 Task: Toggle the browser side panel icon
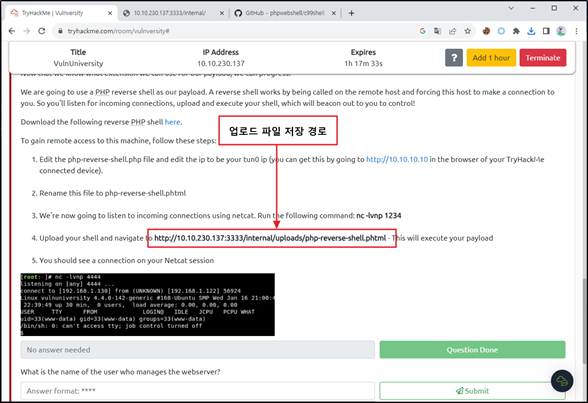(x=546, y=31)
